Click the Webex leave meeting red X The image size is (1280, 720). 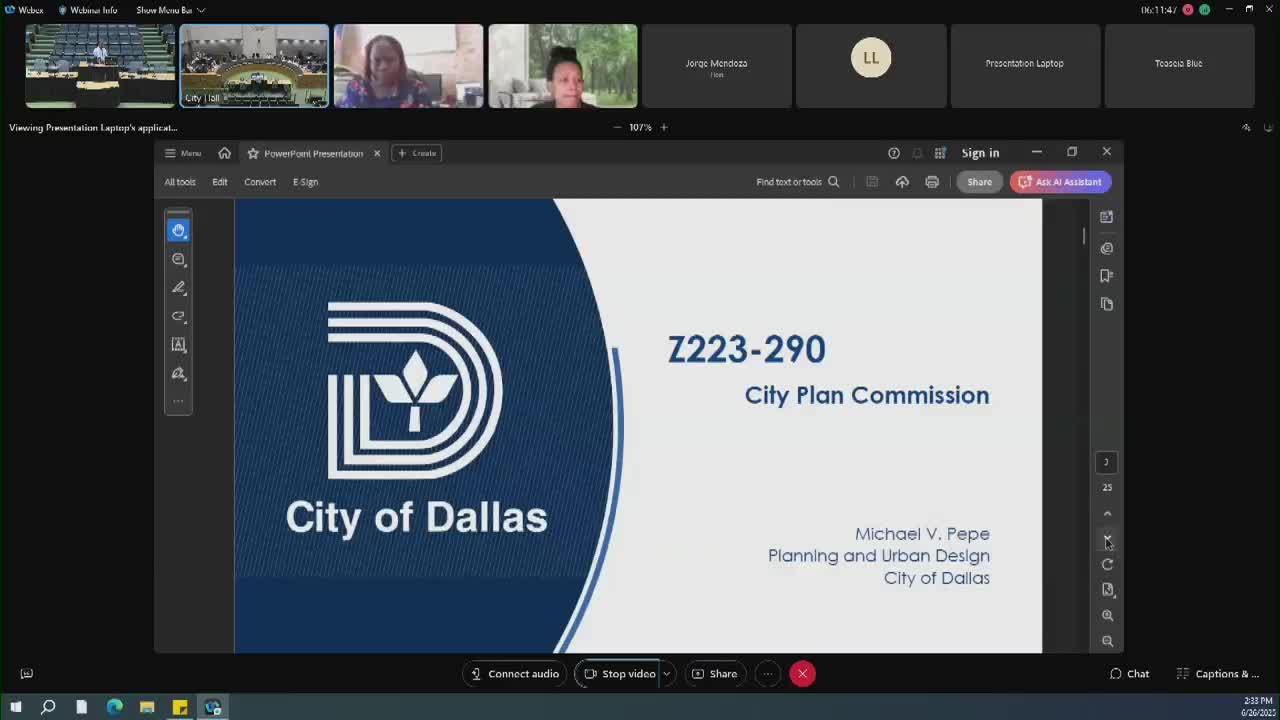coord(802,674)
